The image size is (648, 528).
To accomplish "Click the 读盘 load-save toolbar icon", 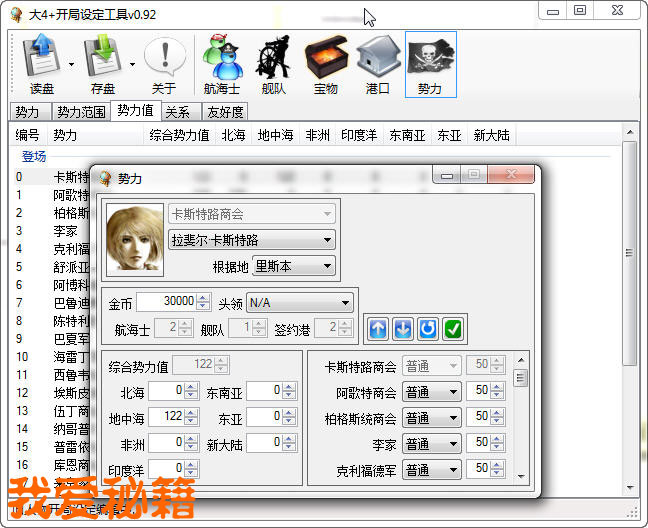I will [x=42, y=58].
